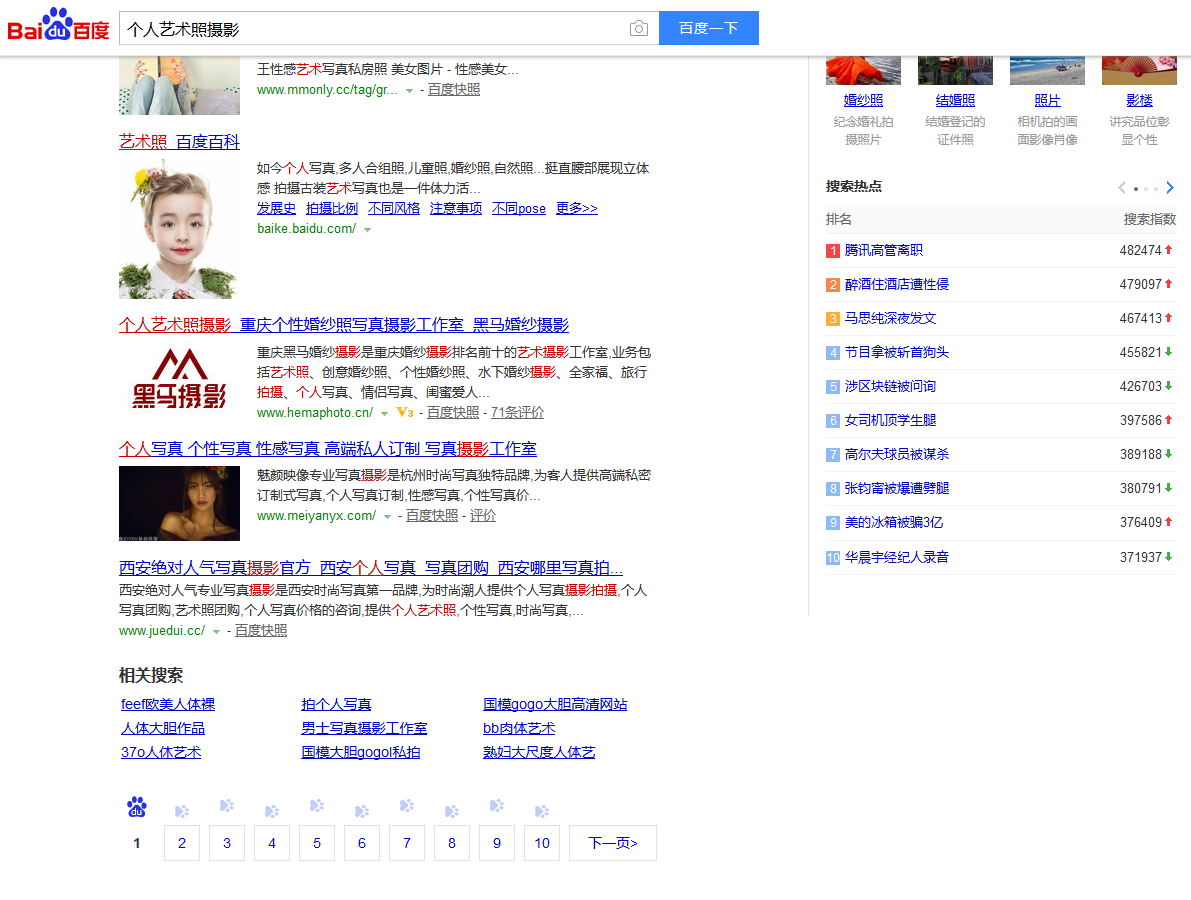This screenshot has height=900, width=1191.
Task: Open 百度快照 for mmonly.cc result
Action: pos(453,90)
